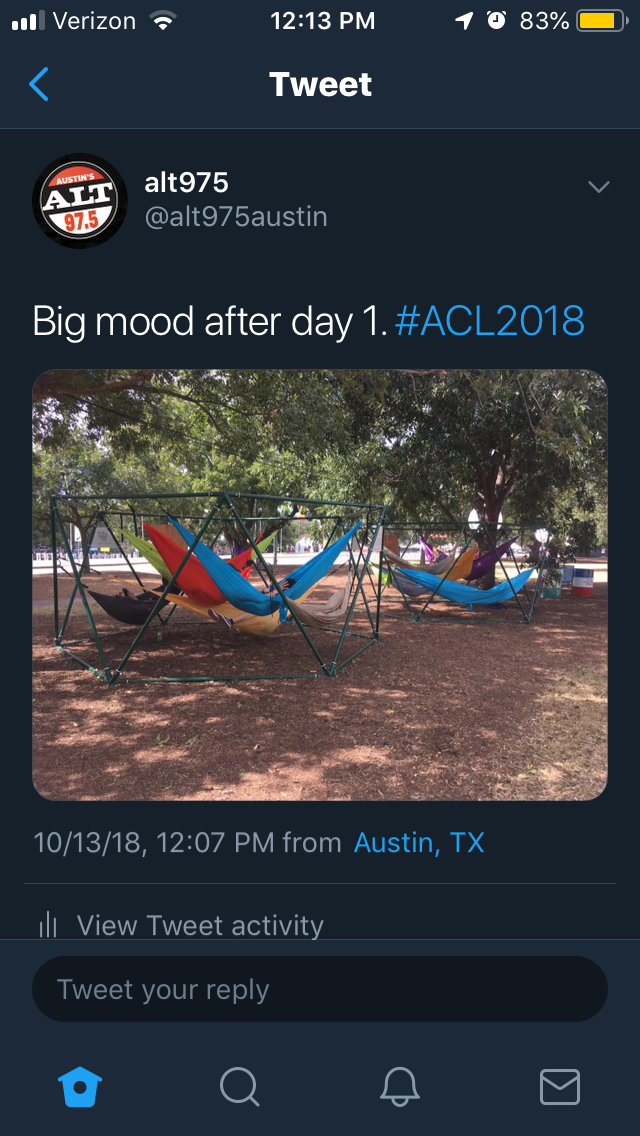The image size is (640, 1136).
Task: Go back using the blue back arrow
Action: click(38, 84)
